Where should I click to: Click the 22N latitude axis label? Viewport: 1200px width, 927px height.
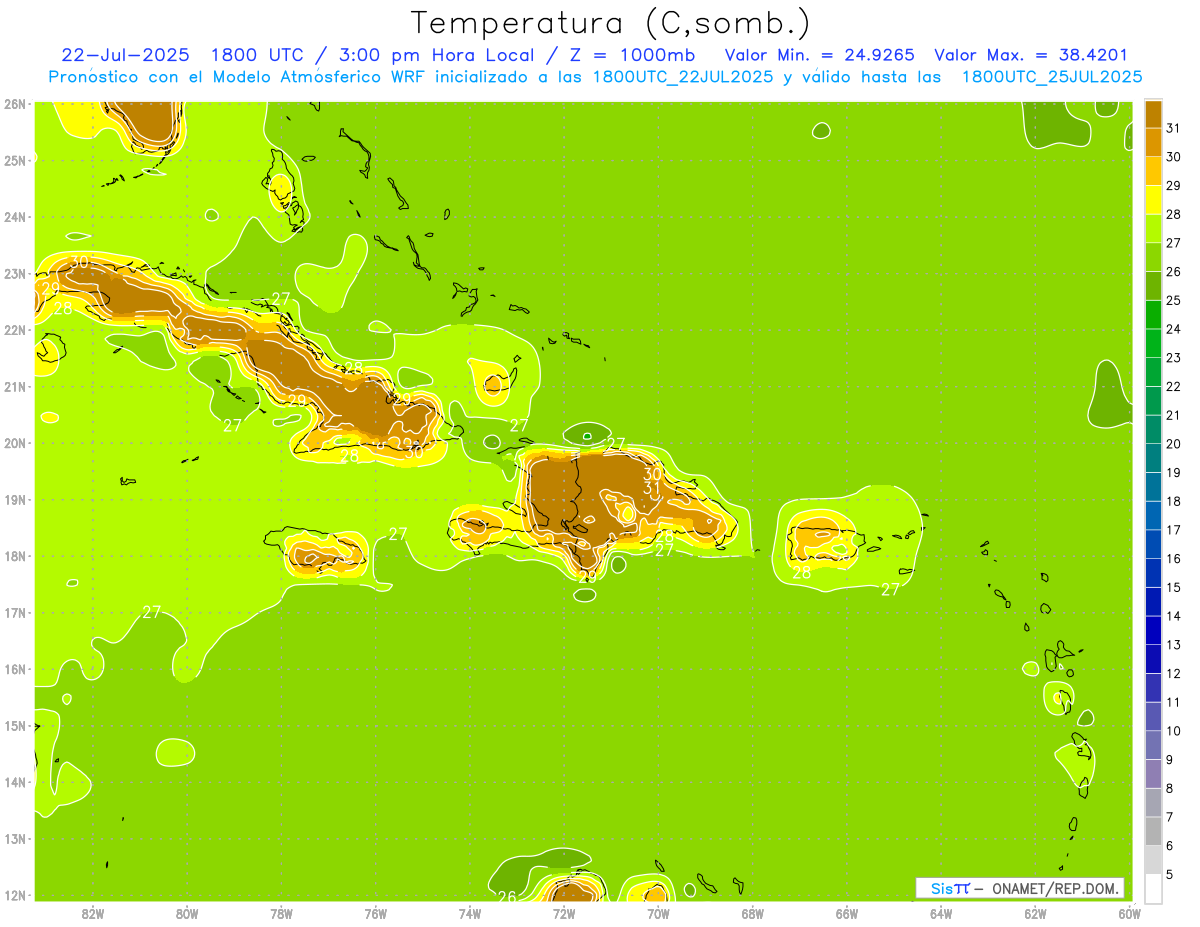[15, 329]
